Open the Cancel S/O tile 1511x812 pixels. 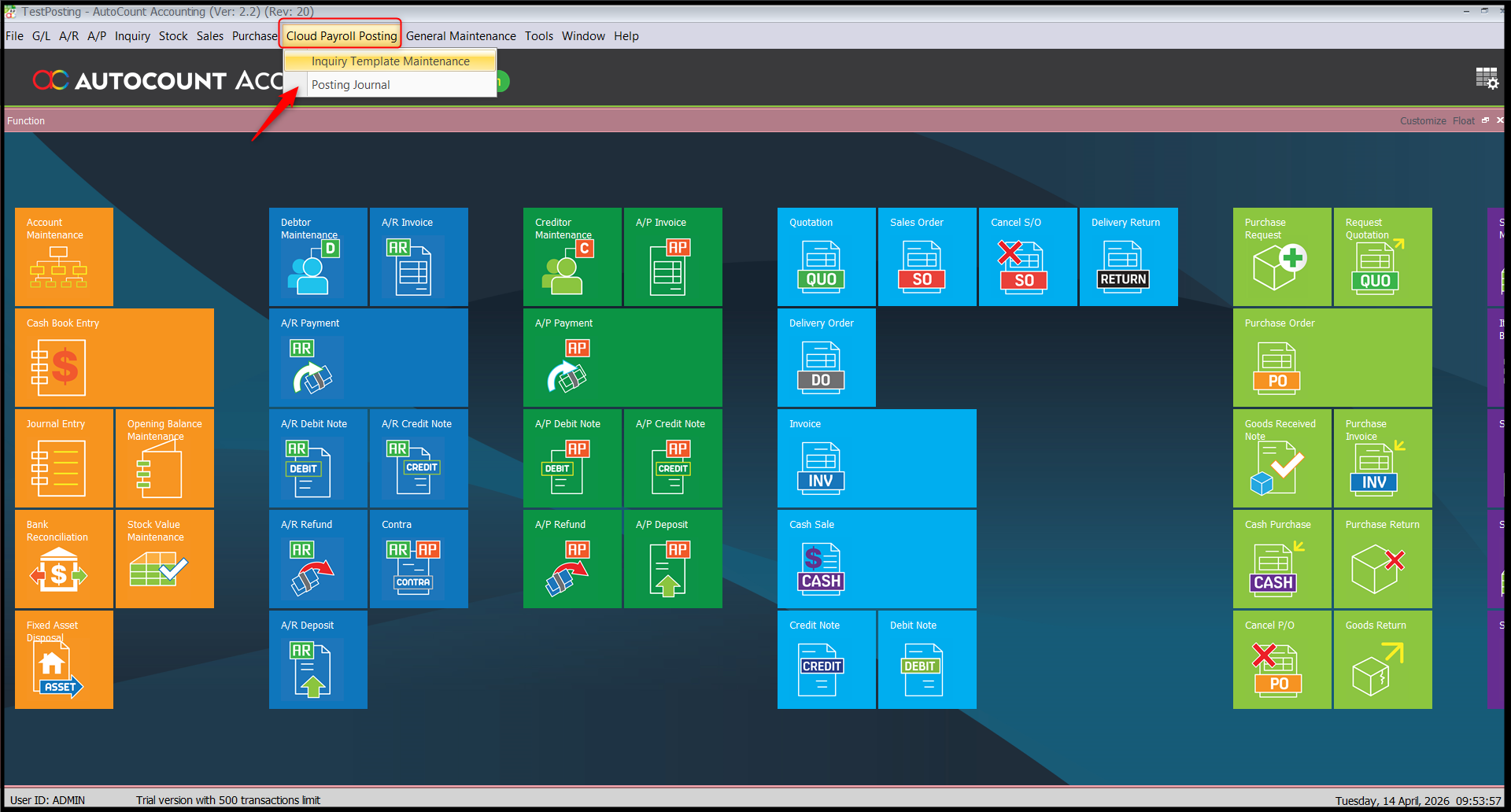tap(1028, 257)
